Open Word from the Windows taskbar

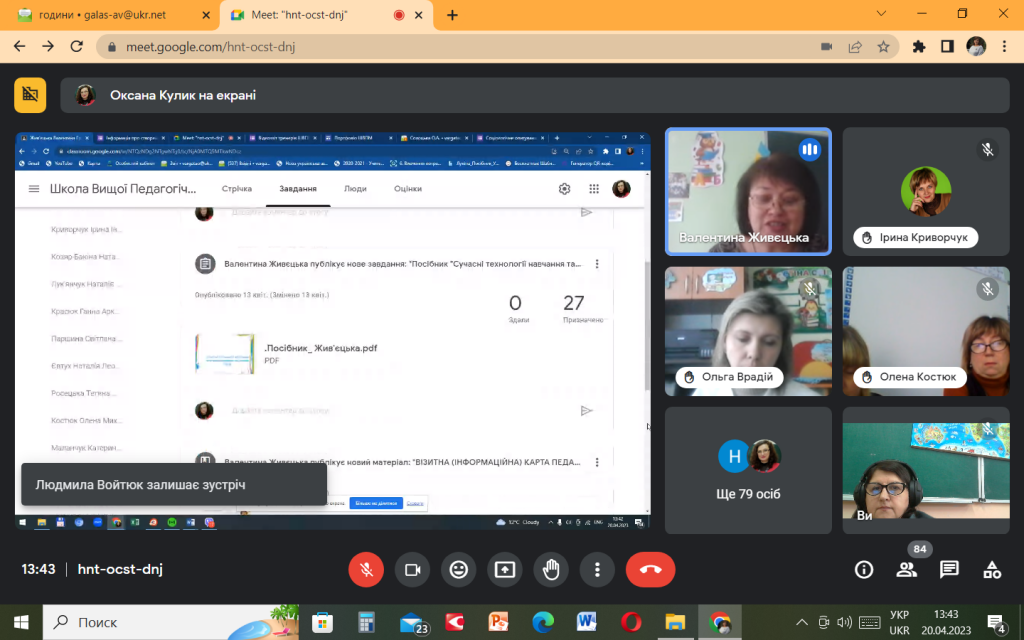click(x=586, y=622)
